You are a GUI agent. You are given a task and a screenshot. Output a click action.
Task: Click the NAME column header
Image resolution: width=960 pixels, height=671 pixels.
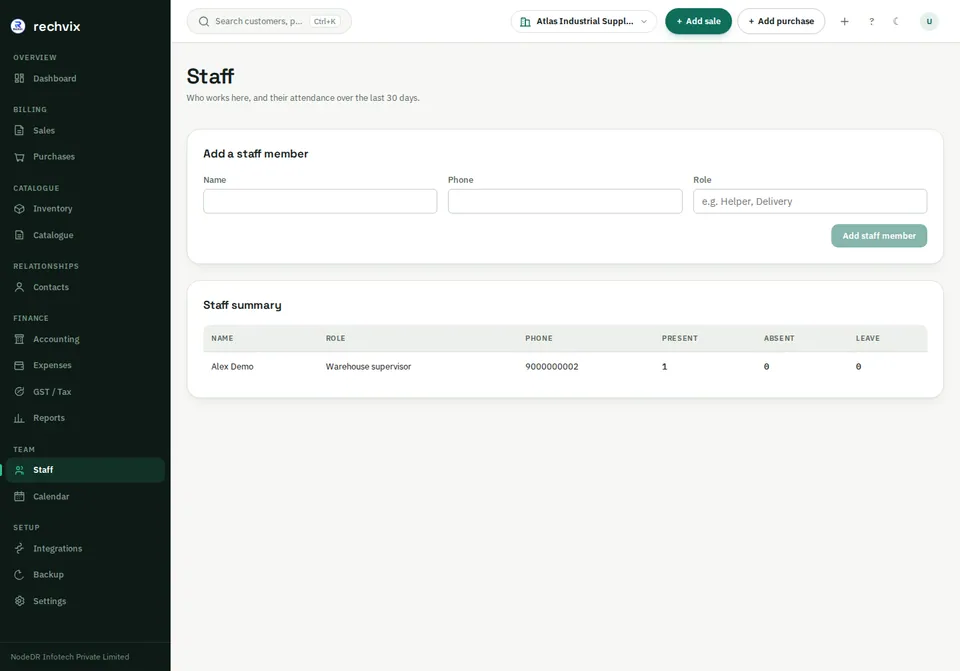click(x=222, y=339)
